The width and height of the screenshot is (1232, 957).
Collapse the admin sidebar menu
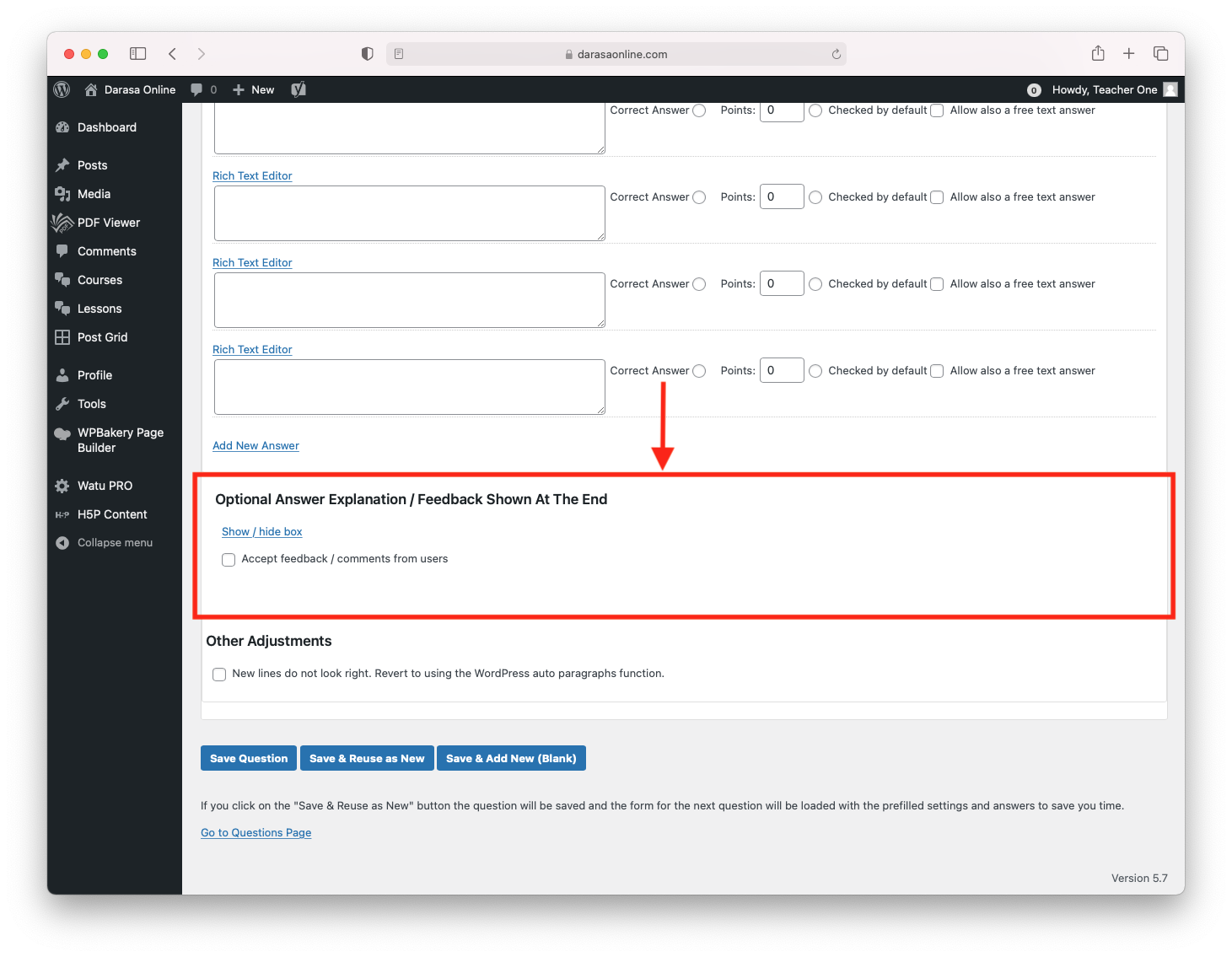pos(115,543)
